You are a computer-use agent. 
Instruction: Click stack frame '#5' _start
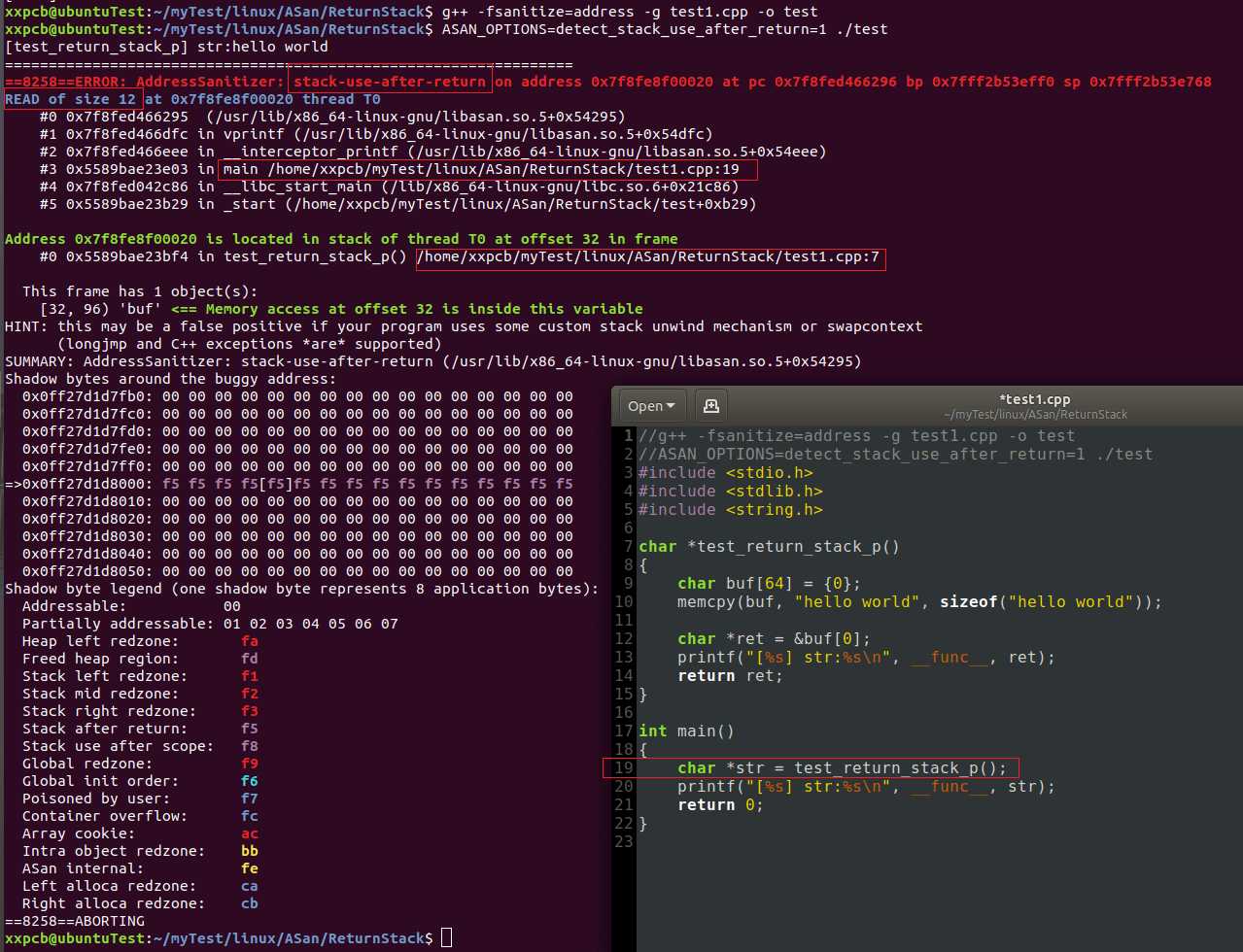pos(397,204)
